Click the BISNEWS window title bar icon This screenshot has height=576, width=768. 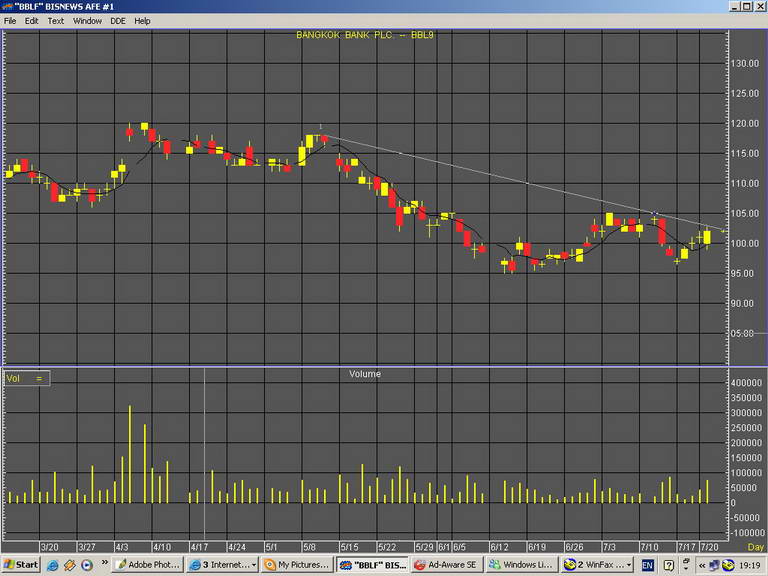[7, 6]
